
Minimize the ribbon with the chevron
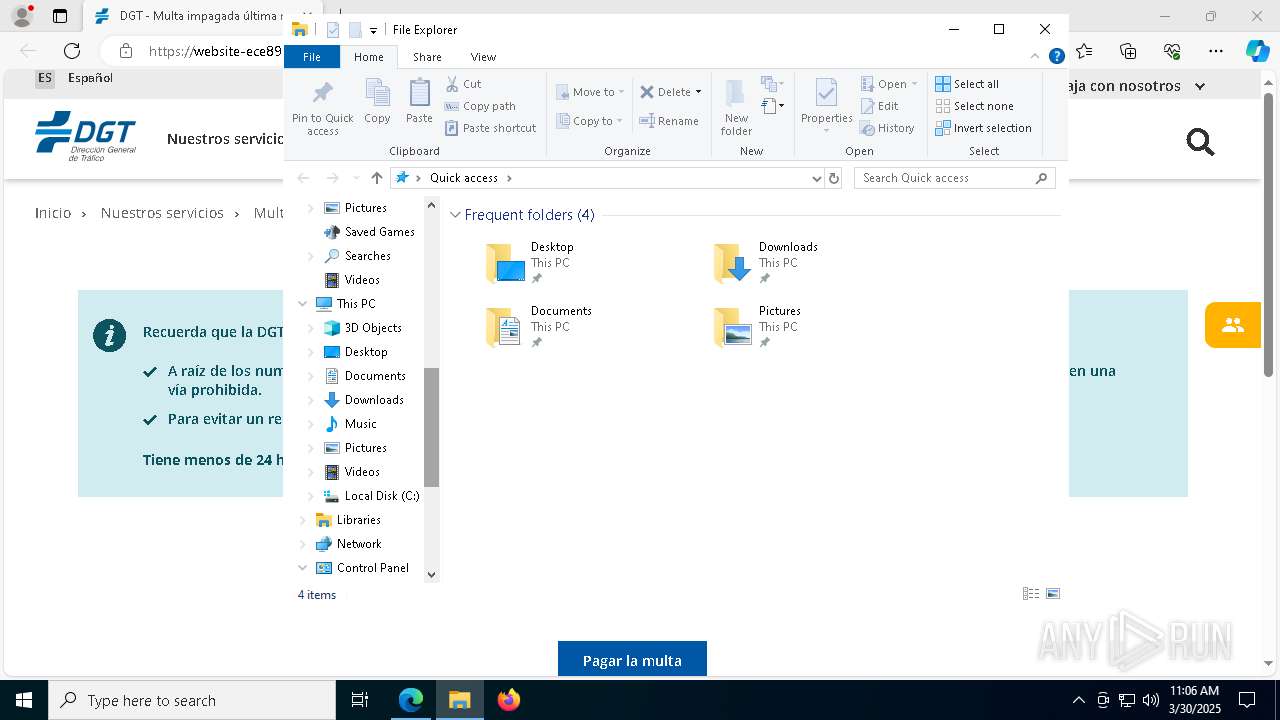(1035, 57)
